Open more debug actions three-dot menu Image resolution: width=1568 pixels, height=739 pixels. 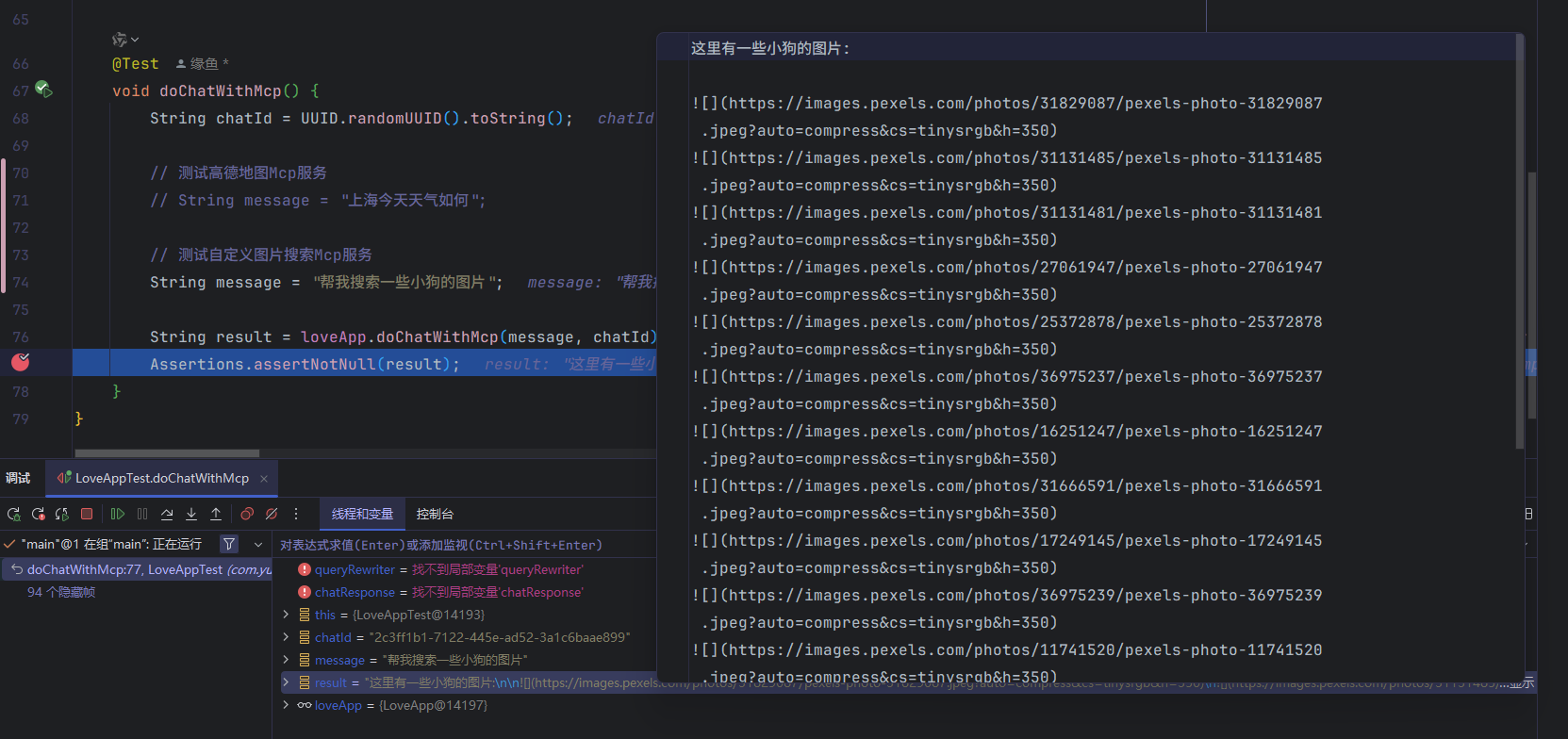click(x=296, y=514)
